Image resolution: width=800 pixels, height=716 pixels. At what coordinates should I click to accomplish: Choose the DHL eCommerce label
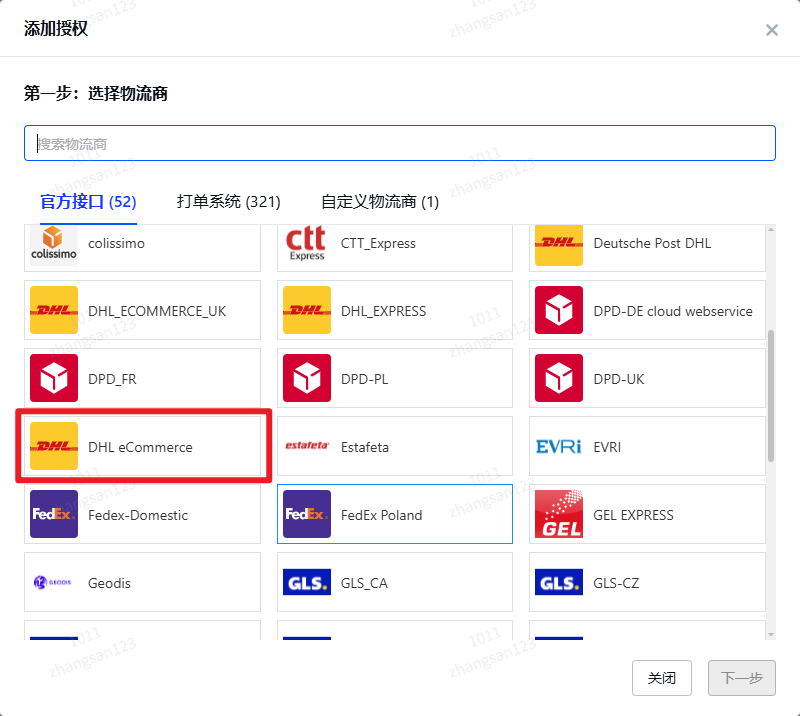tap(140, 448)
